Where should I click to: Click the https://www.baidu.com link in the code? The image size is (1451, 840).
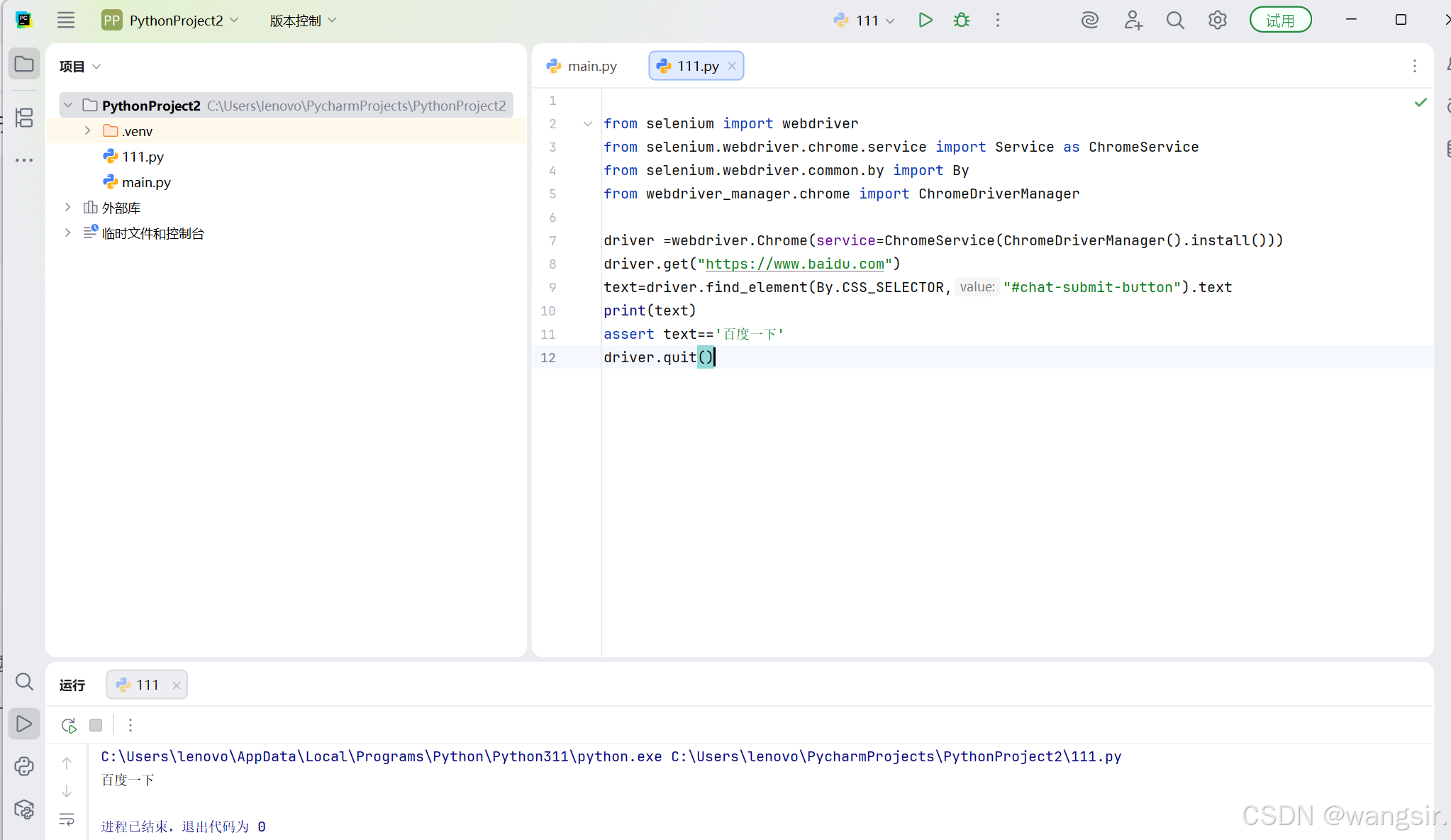click(x=794, y=264)
